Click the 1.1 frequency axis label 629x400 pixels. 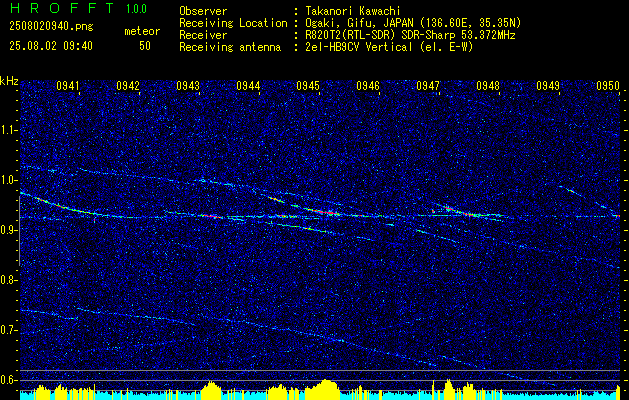[8, 130]
